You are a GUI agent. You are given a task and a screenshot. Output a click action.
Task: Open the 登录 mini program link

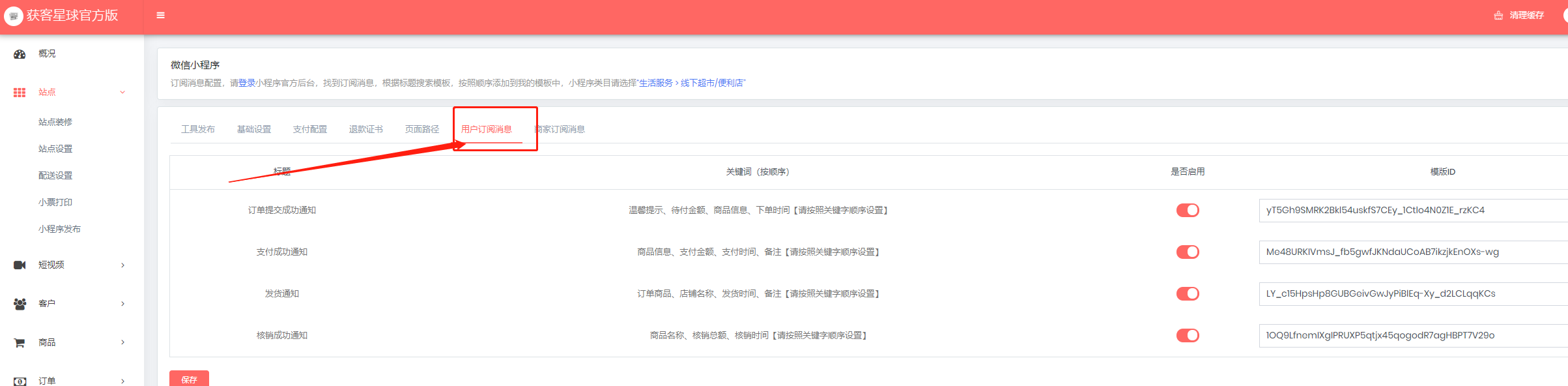tap(247, 83)
